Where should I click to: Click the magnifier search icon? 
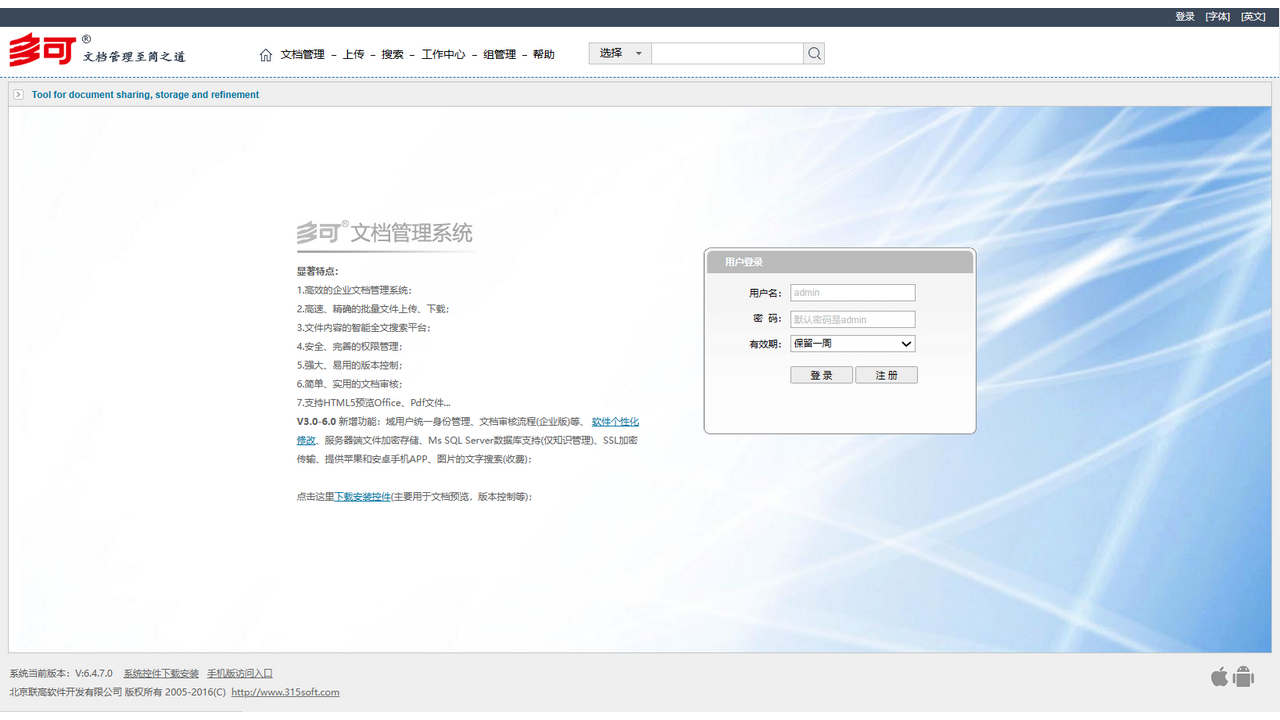814,54
